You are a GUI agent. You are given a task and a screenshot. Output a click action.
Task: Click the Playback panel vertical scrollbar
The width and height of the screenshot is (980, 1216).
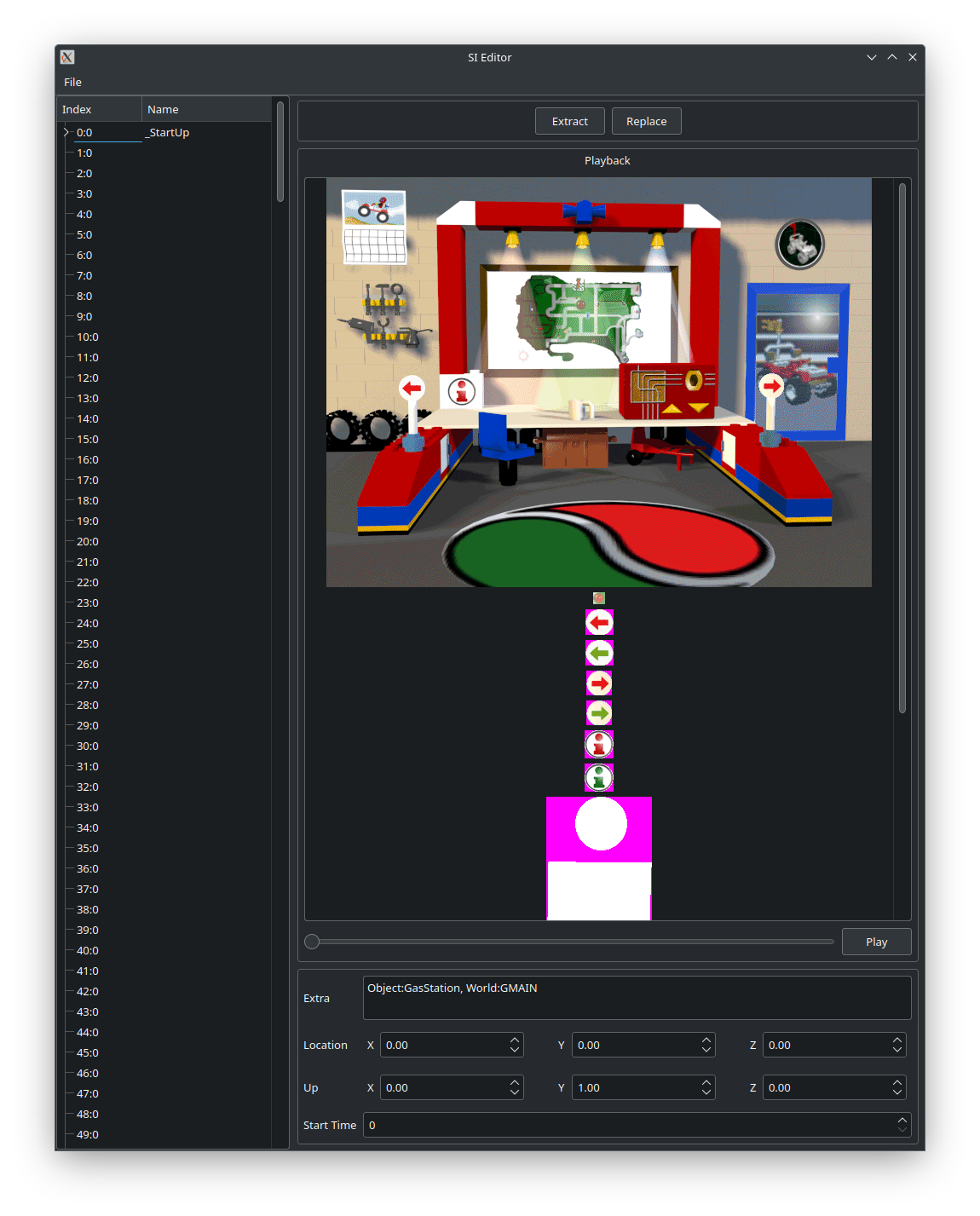[x=902, y=447]
